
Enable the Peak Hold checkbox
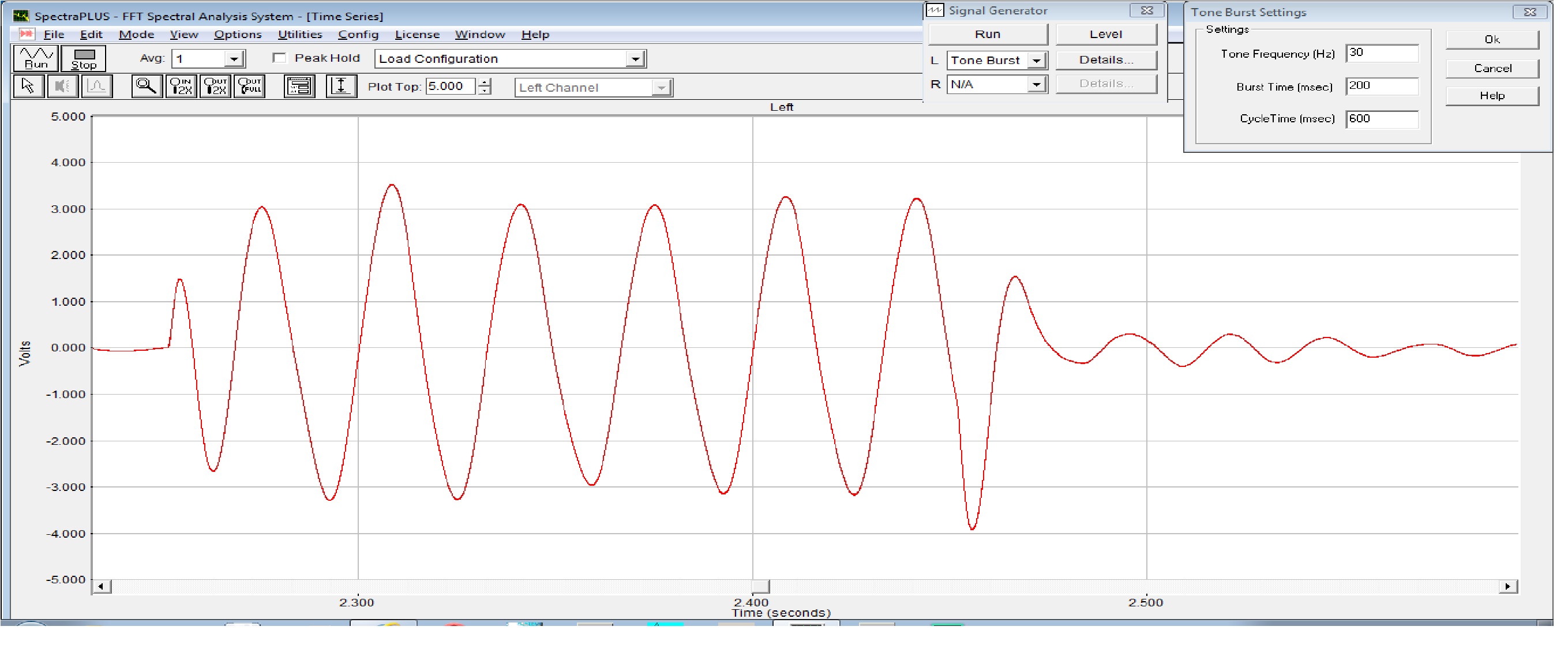[x=280, y=58]
